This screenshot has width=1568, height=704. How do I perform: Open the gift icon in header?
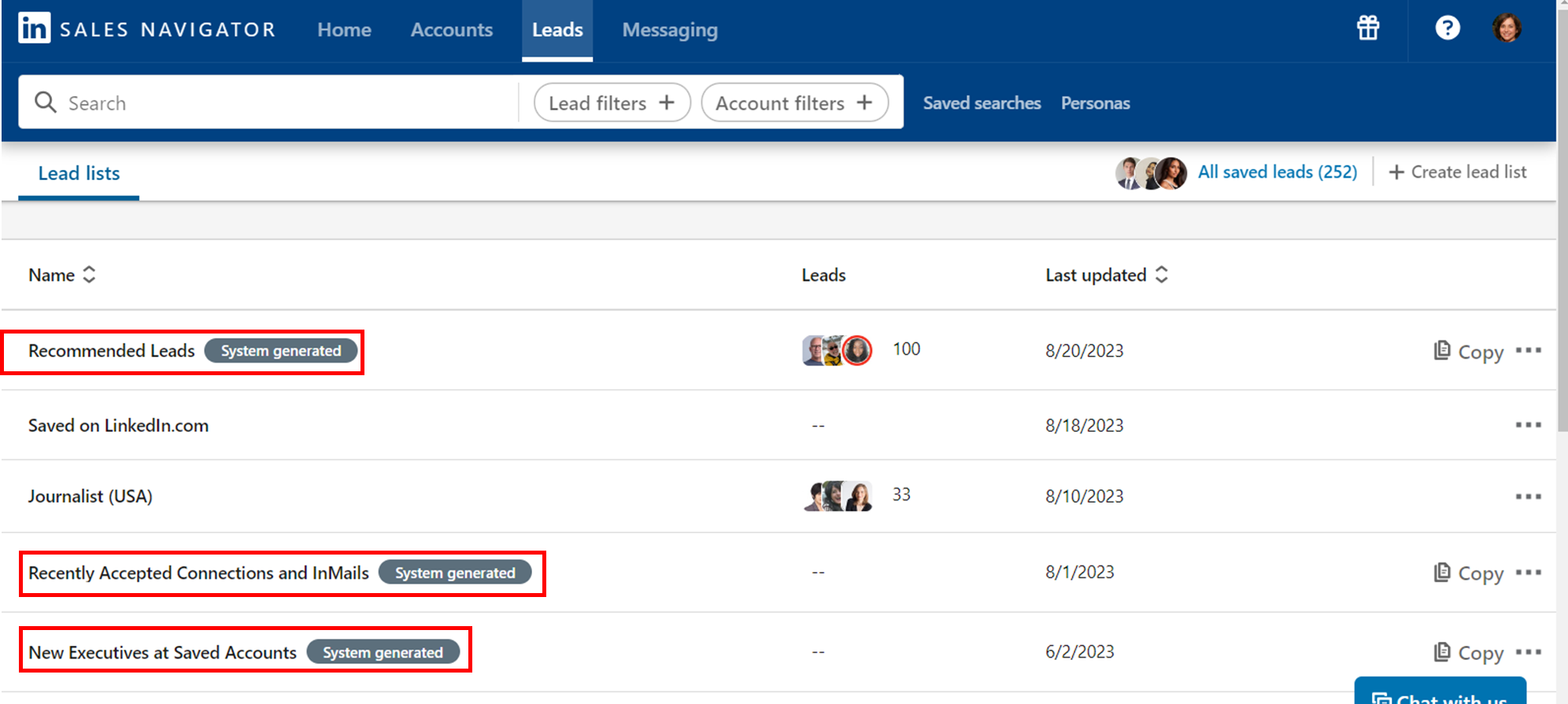pos(1368,28)
